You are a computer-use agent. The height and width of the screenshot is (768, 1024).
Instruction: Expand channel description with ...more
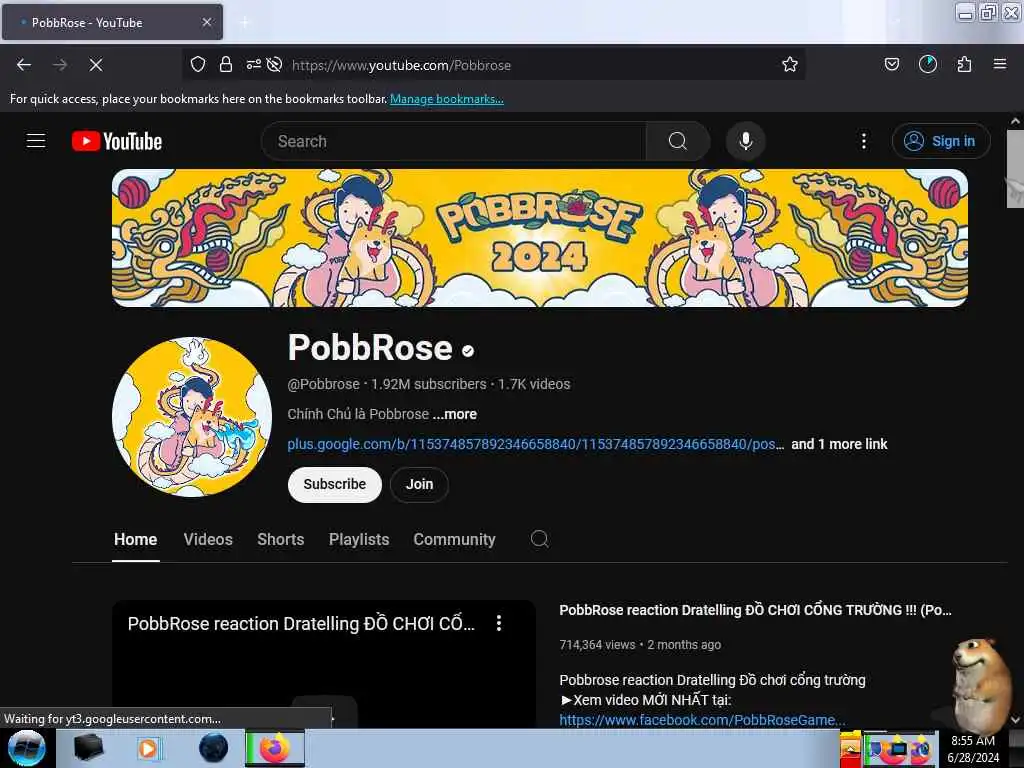pyautogui.click(x=455, y=414)
